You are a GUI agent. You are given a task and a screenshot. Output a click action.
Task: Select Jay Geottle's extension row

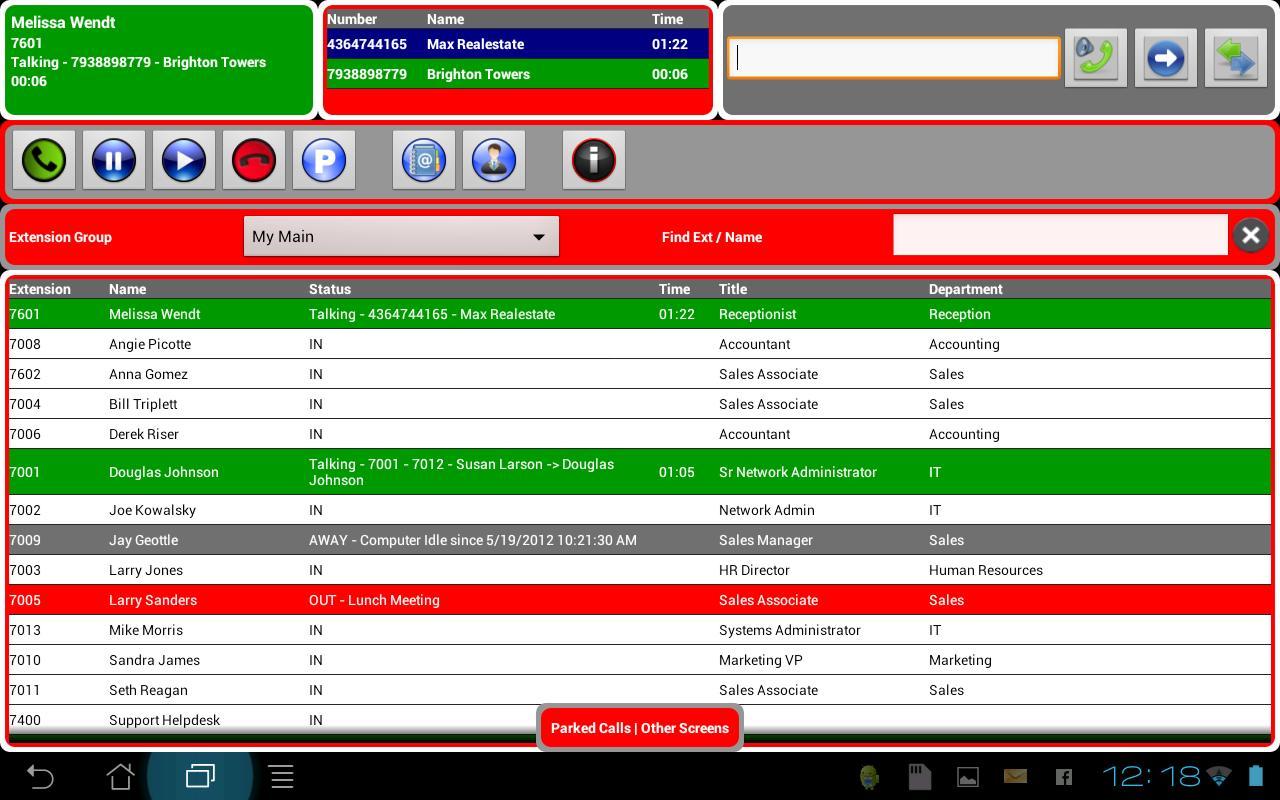(x=400, y=540)
